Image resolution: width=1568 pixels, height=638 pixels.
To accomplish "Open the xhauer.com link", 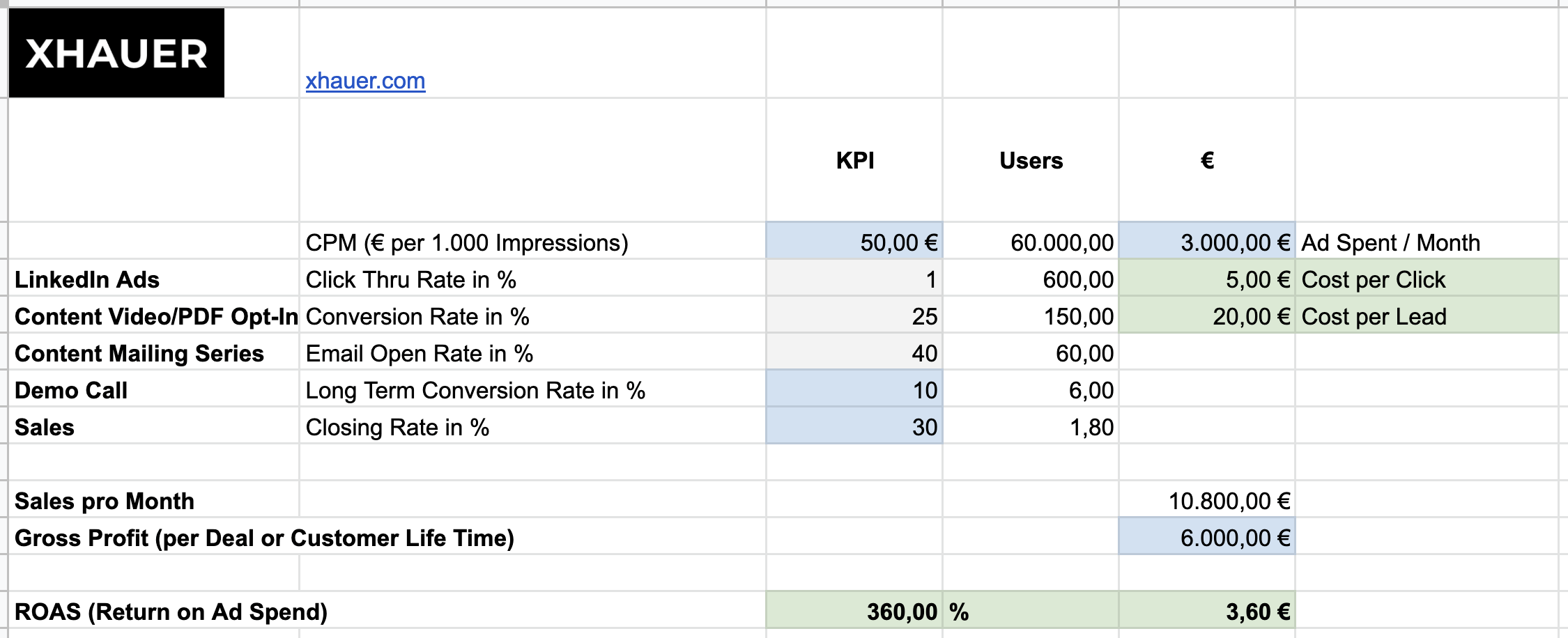I will (x=365, y=81).
